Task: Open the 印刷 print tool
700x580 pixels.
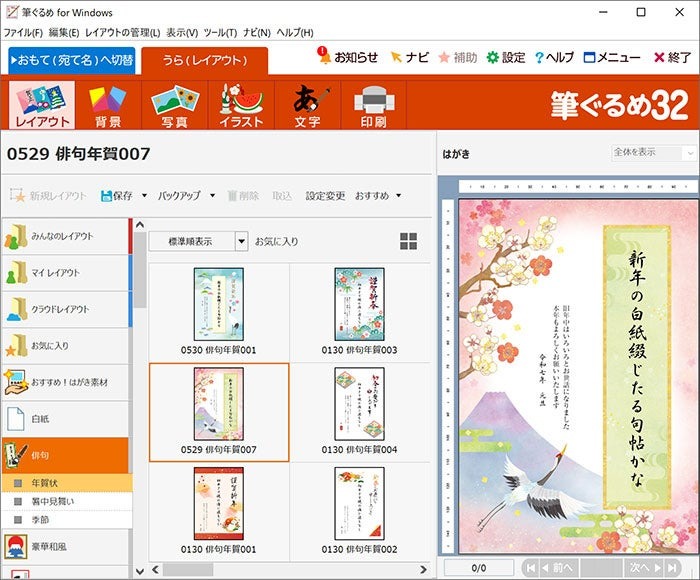Action: (374, 105)
